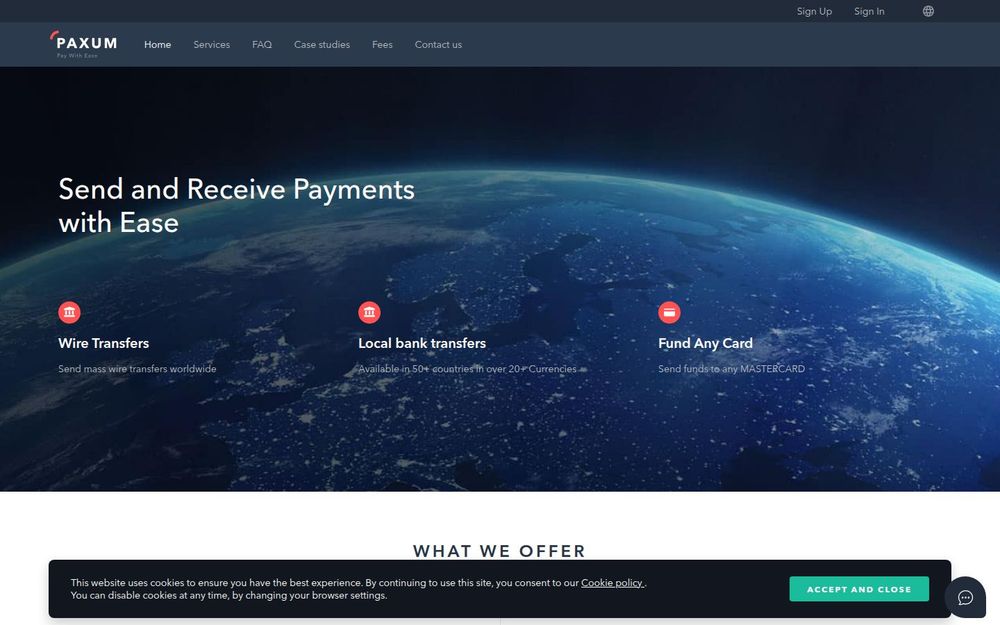1000x625 pixels.
Task: Click the Sign Up link
Action: point(814,11)
